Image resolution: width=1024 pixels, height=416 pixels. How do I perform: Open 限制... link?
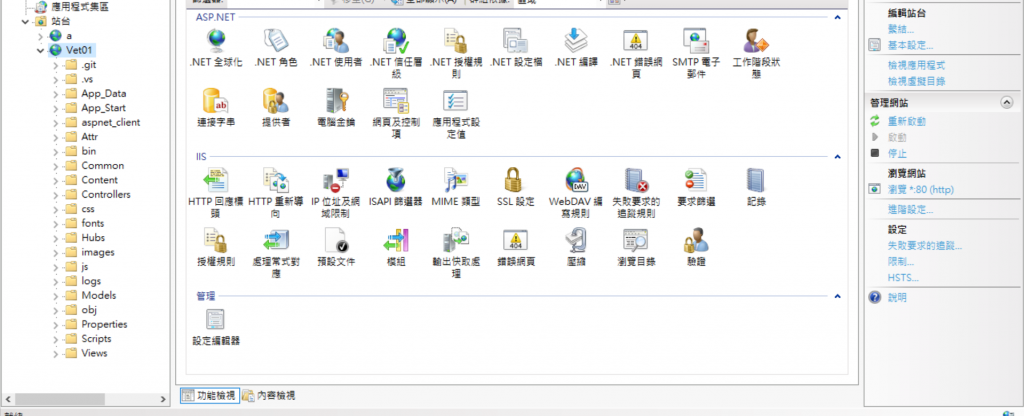point(901,263)
